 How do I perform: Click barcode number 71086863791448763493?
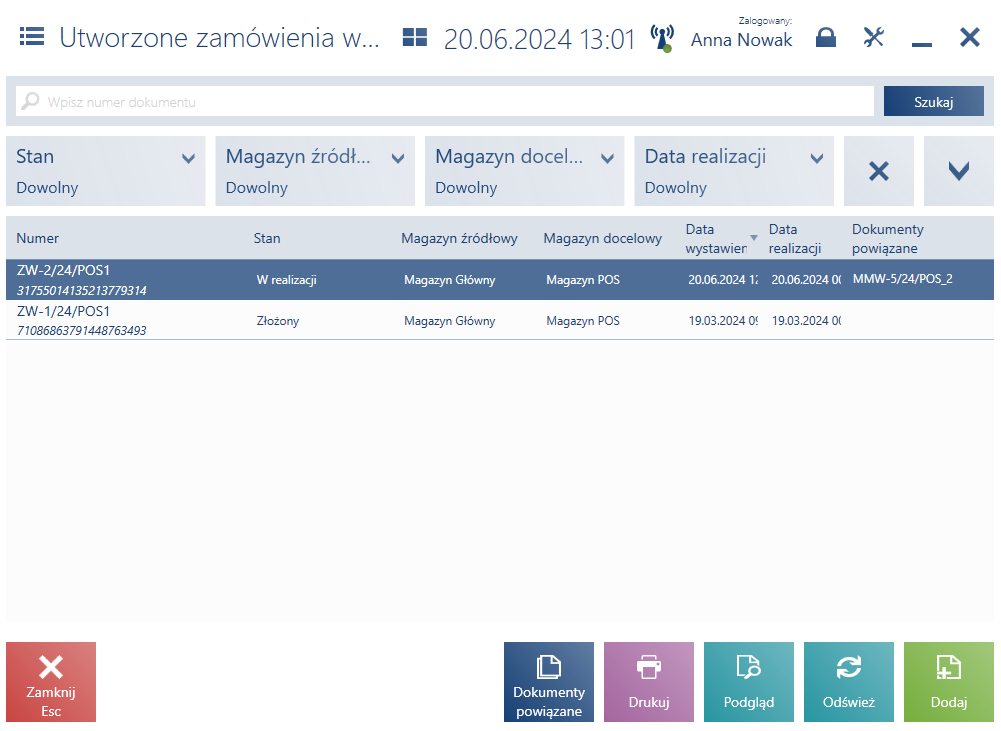[82, 331]
